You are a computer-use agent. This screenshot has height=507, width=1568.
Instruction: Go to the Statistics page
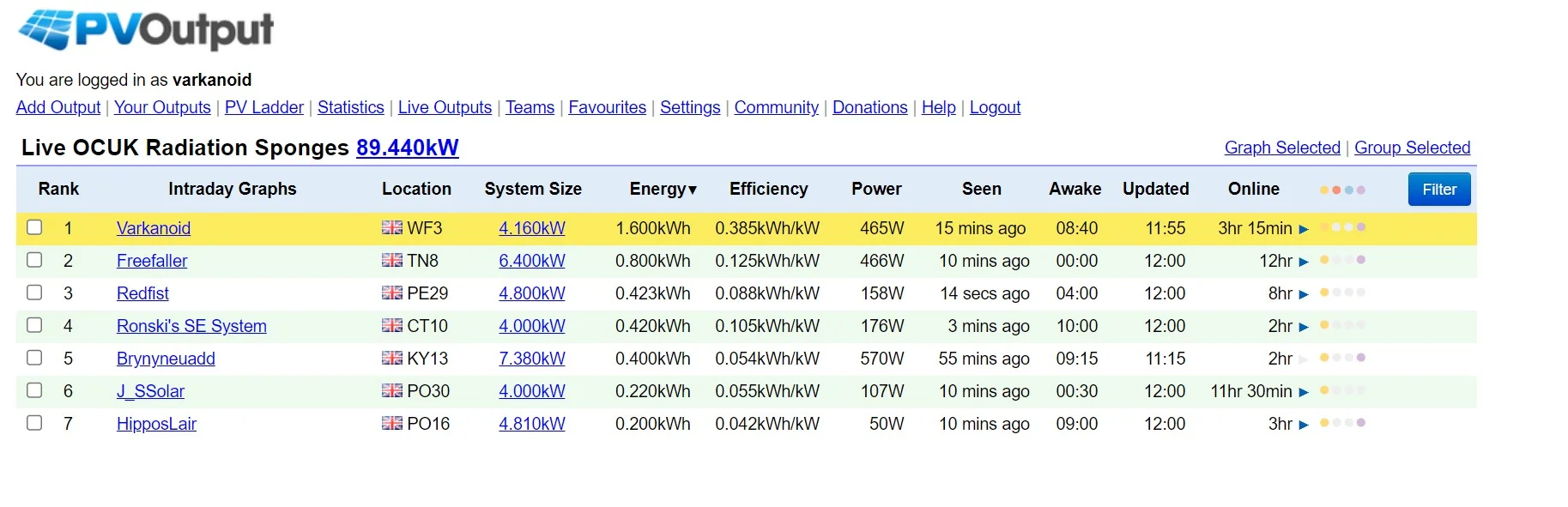[x=351, y=107]
